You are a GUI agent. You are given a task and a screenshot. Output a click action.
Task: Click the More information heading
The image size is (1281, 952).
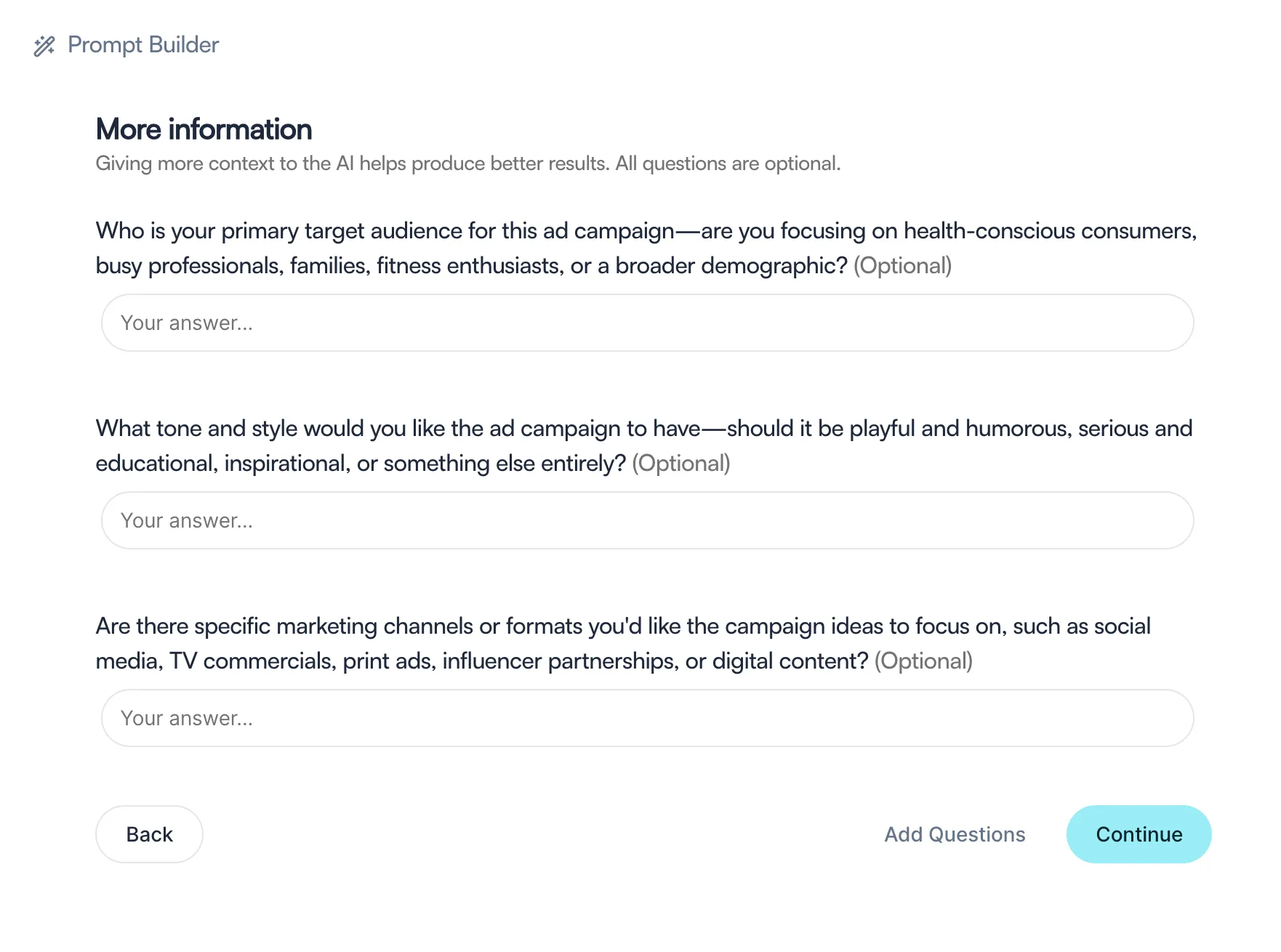coord(204,129)
